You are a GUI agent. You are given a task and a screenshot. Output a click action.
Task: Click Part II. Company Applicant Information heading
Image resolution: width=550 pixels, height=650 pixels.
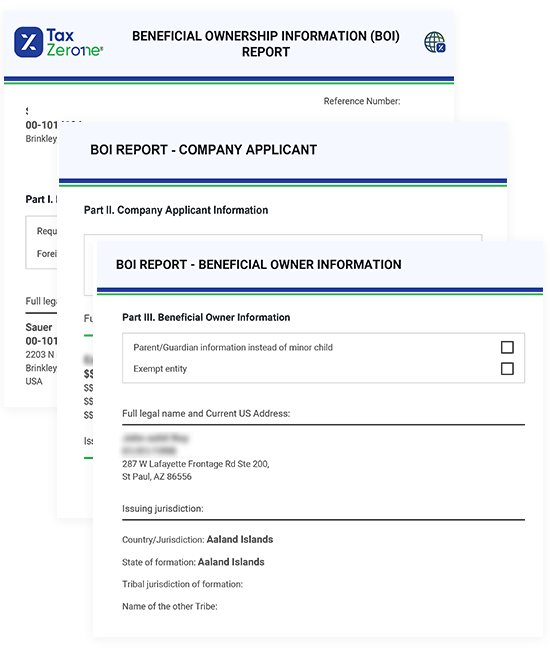point(176,210)
